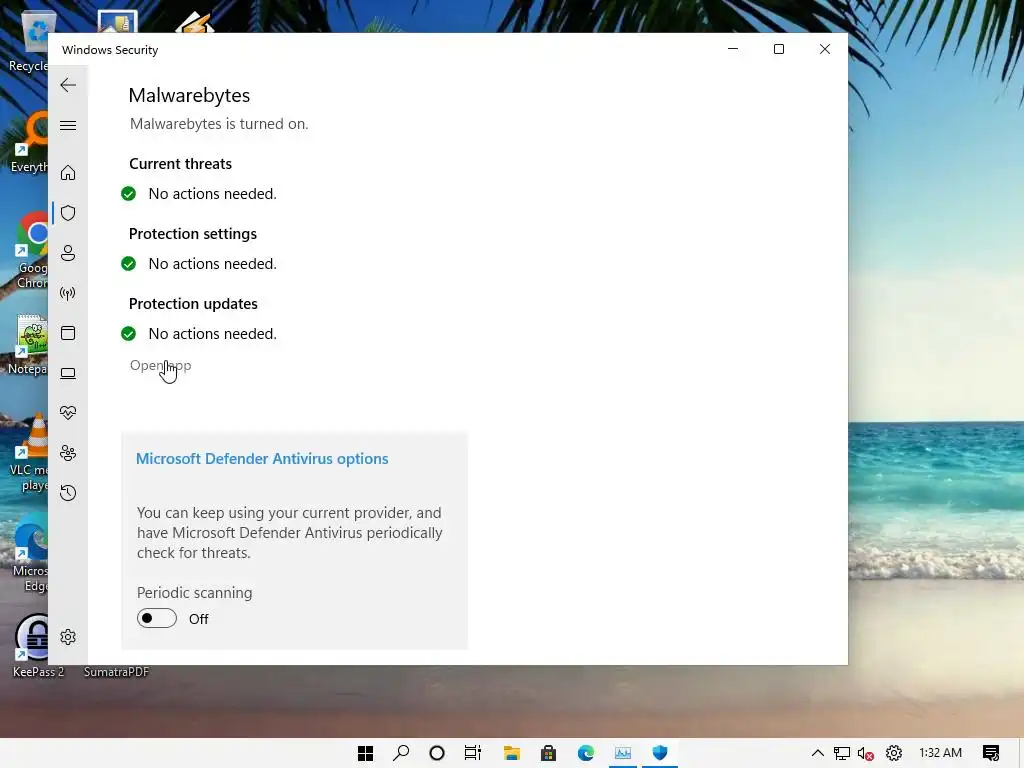This screenshot has height=768, width=1024.
Task: Click green check under Protection updates
Action: pos(129,334)
